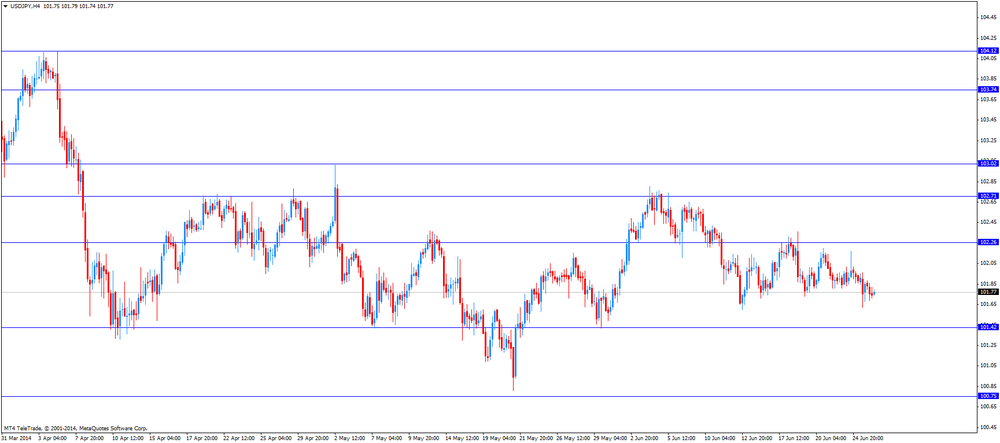1000x443 pixels.
Task: Click the 25 Apr 04:00 time label
Action: click(x=274, y=439)
